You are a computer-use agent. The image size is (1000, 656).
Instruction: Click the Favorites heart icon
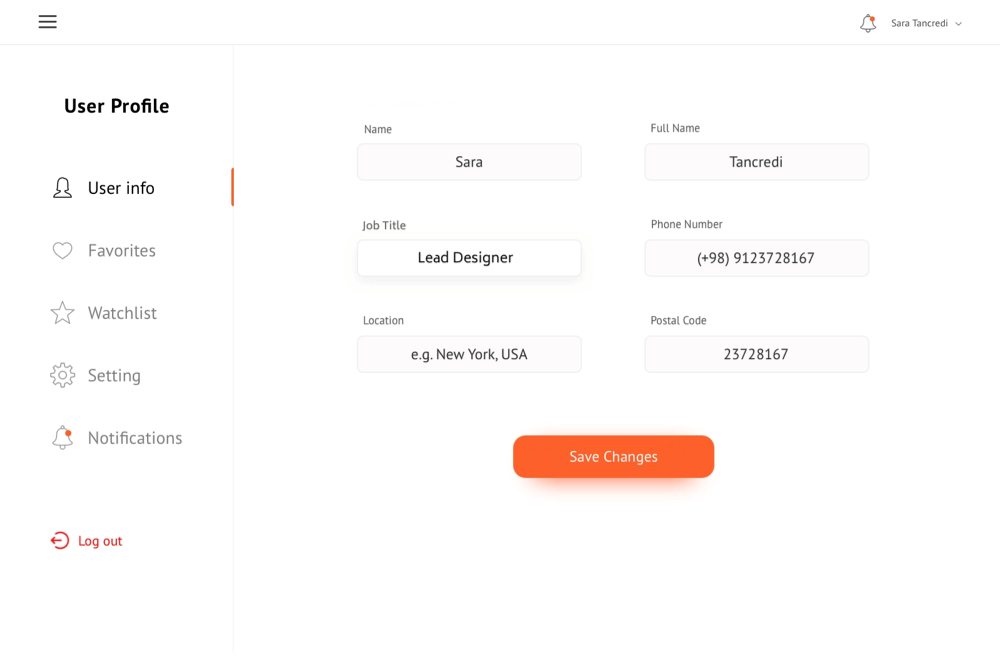[62, 251]
